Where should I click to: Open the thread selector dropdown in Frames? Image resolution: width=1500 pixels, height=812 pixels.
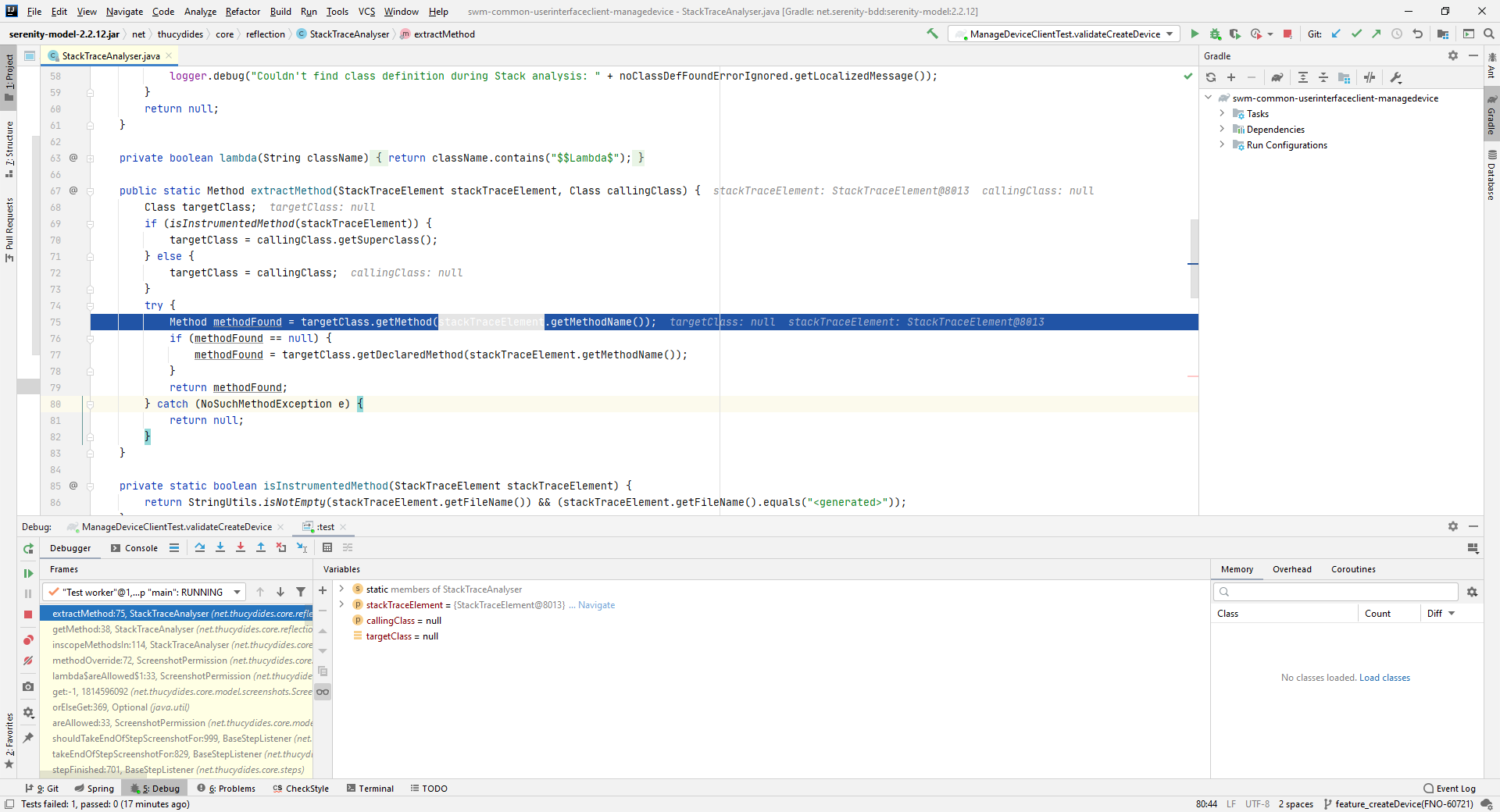(145, 592)
